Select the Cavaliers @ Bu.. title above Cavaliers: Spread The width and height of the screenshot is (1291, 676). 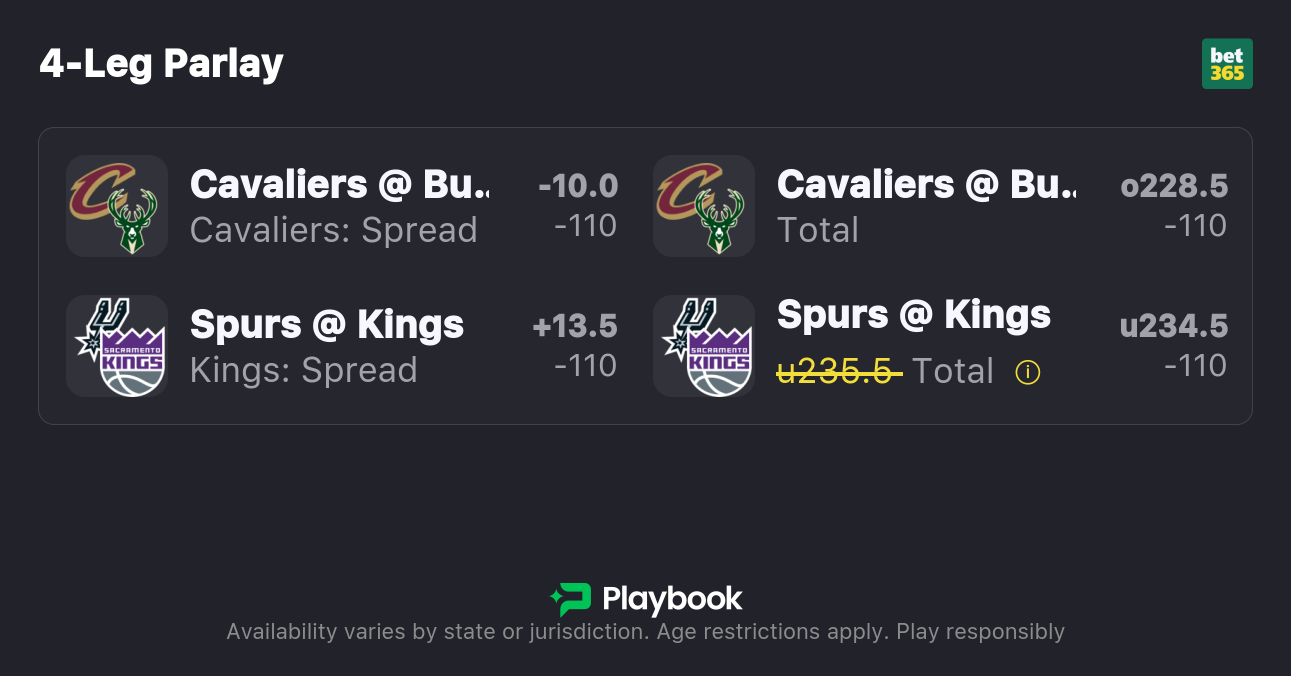click(x=340, y=185)
